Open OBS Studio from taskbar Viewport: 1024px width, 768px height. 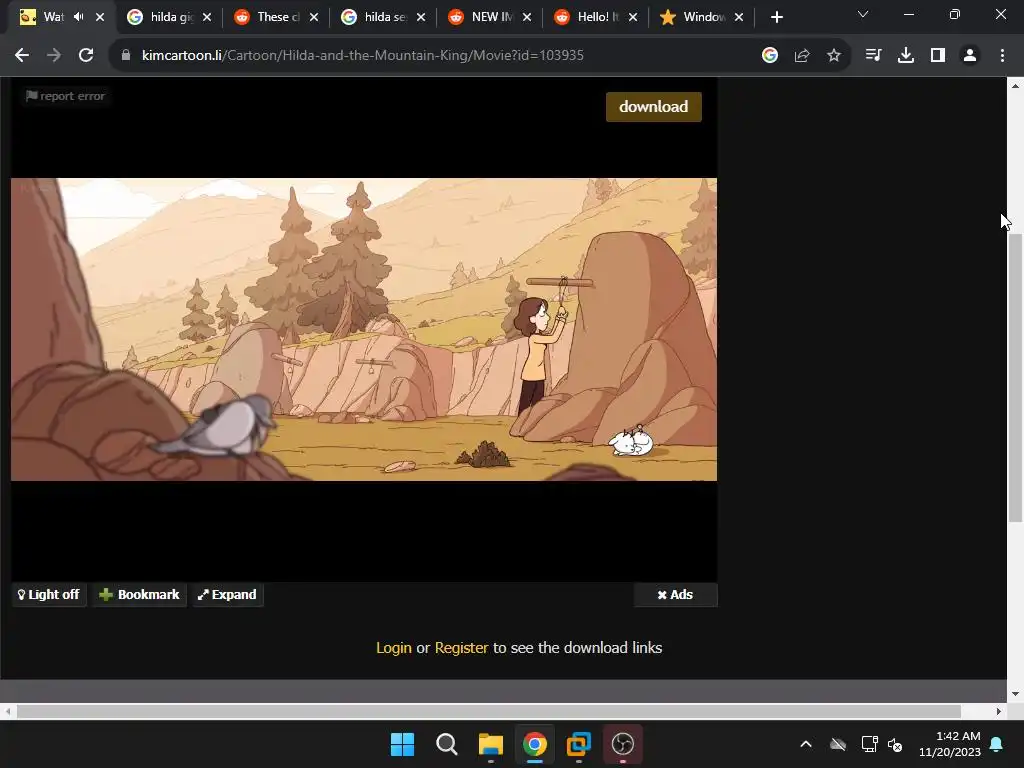point(622,744)
